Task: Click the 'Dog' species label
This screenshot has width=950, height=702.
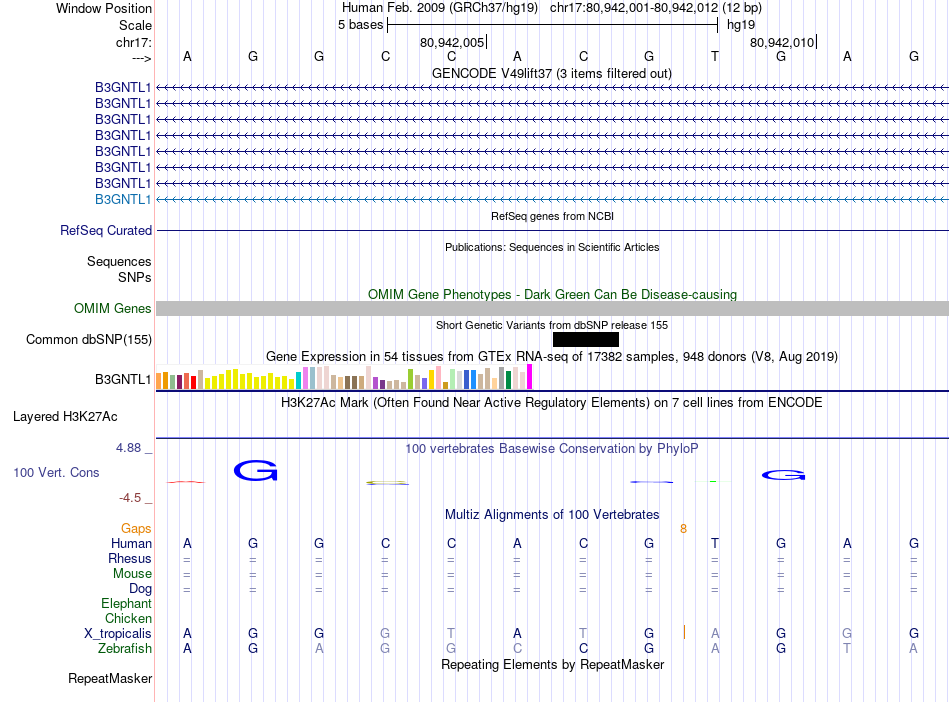Action: [x=141, y=588]
